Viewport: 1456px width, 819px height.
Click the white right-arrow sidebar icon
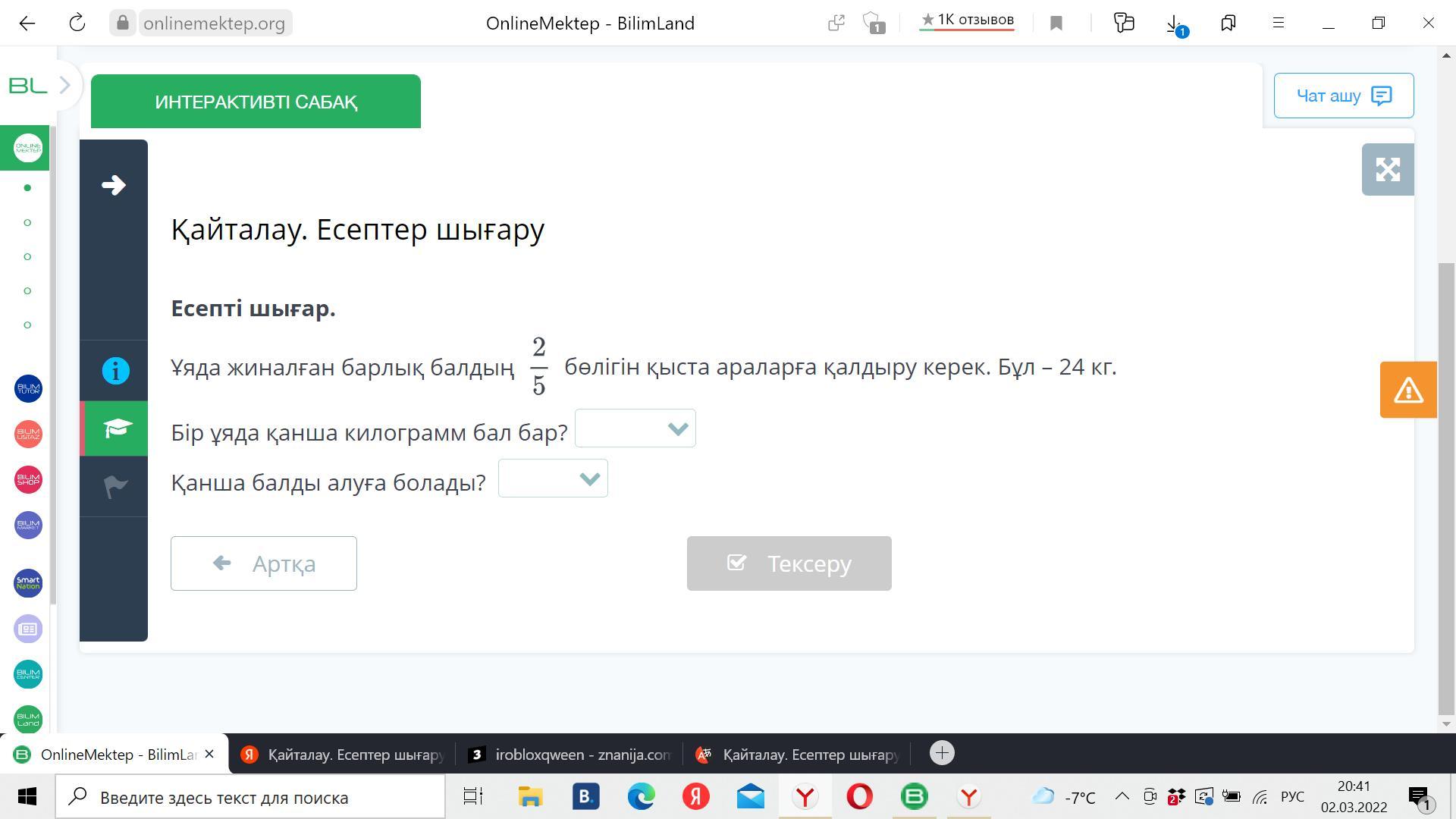(114, 185)
